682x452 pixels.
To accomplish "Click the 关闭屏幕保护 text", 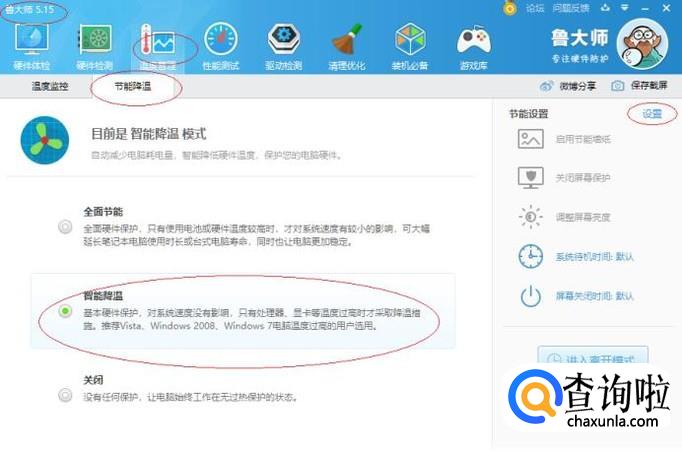I will (583, 177).
